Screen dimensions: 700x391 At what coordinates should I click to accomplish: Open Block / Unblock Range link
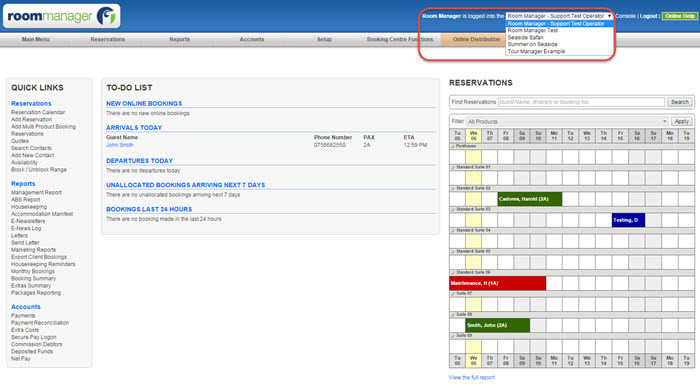coord(39,170)
